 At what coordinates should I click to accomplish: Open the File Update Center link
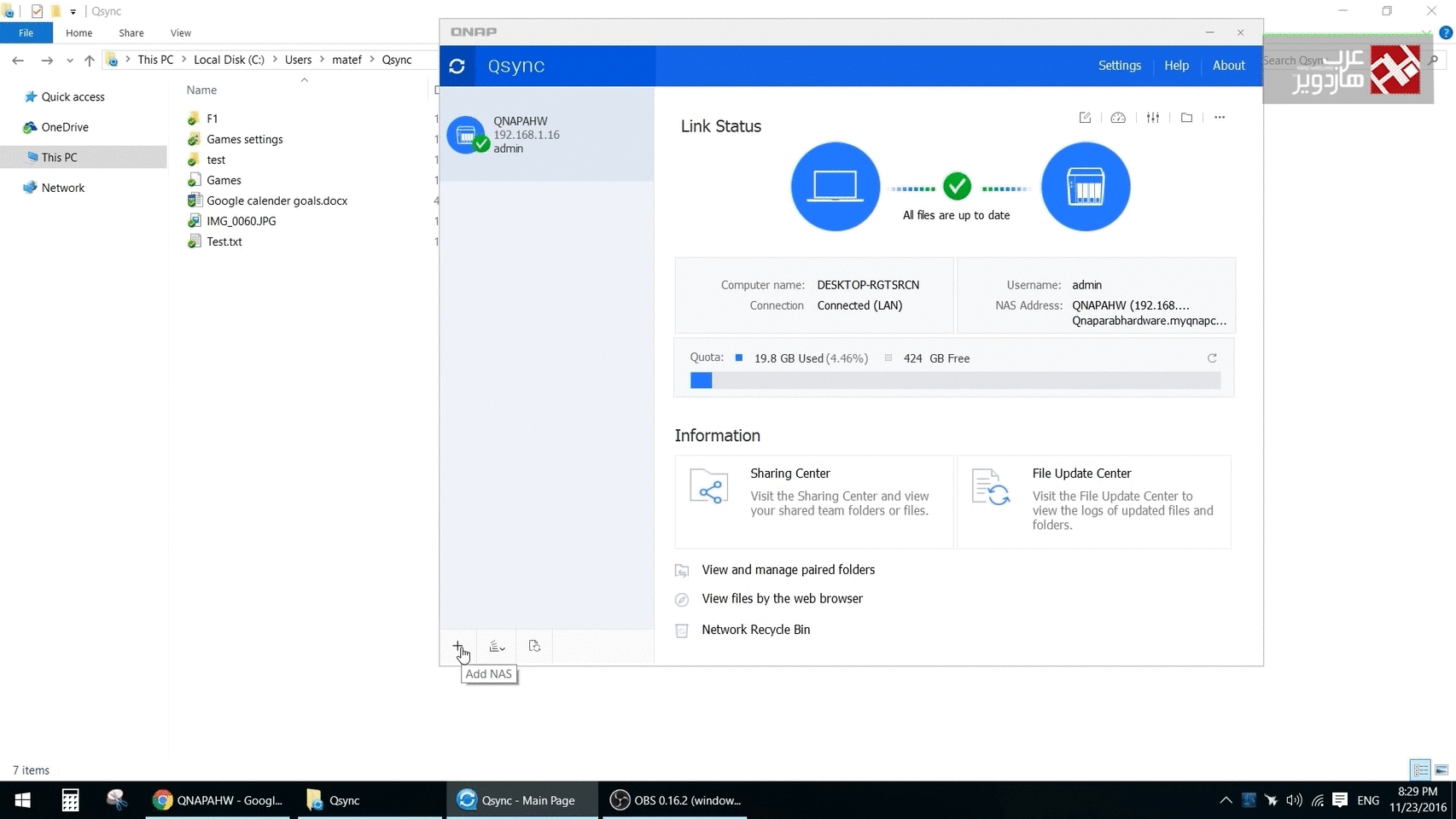click(x=1081, y=473)
